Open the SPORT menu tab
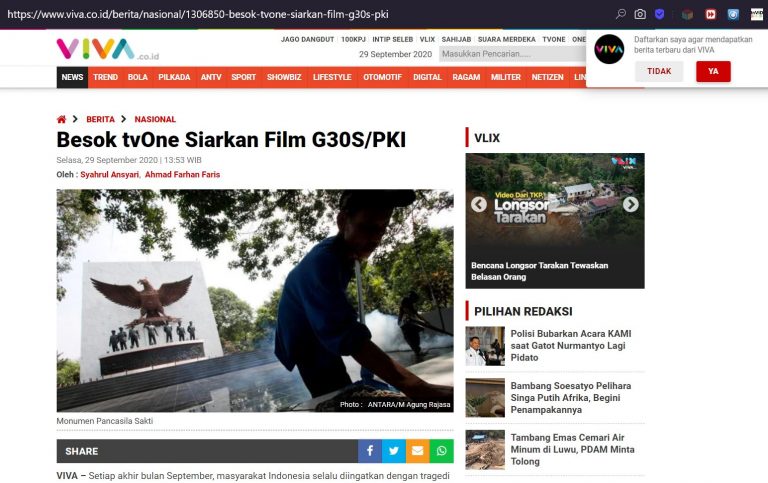Viewport: 768px width, 483px height. [x=243, y=77]
